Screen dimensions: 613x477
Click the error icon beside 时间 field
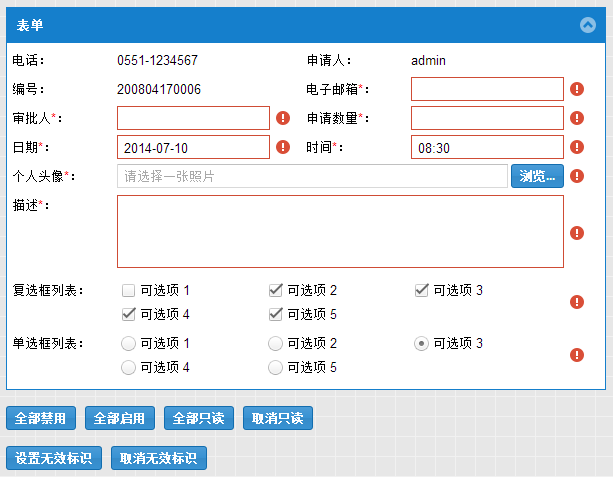pyautogui.click(x=577, y=147)
